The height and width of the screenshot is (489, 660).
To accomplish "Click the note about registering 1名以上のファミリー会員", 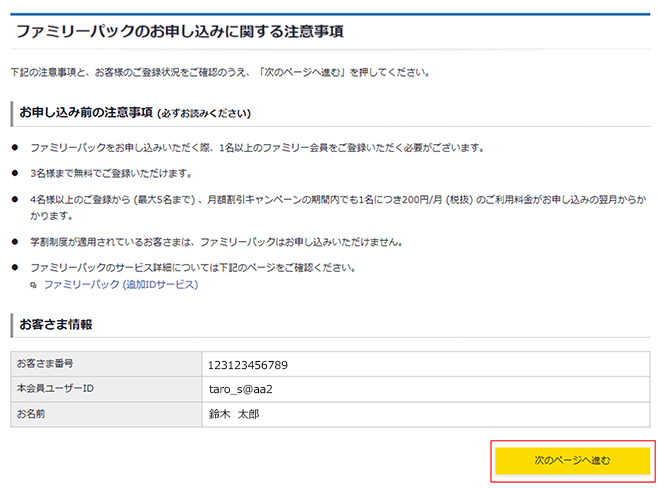I will tap(257, 147).
